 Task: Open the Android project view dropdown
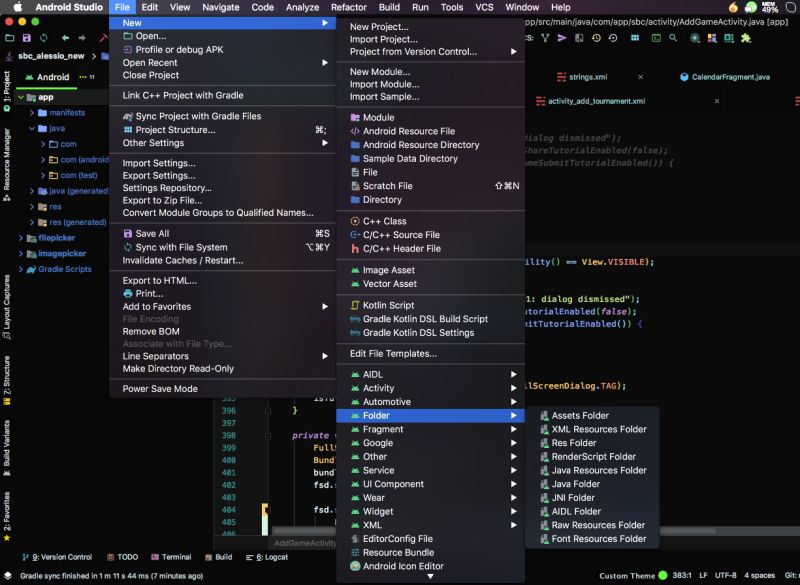tap(47, 77)
